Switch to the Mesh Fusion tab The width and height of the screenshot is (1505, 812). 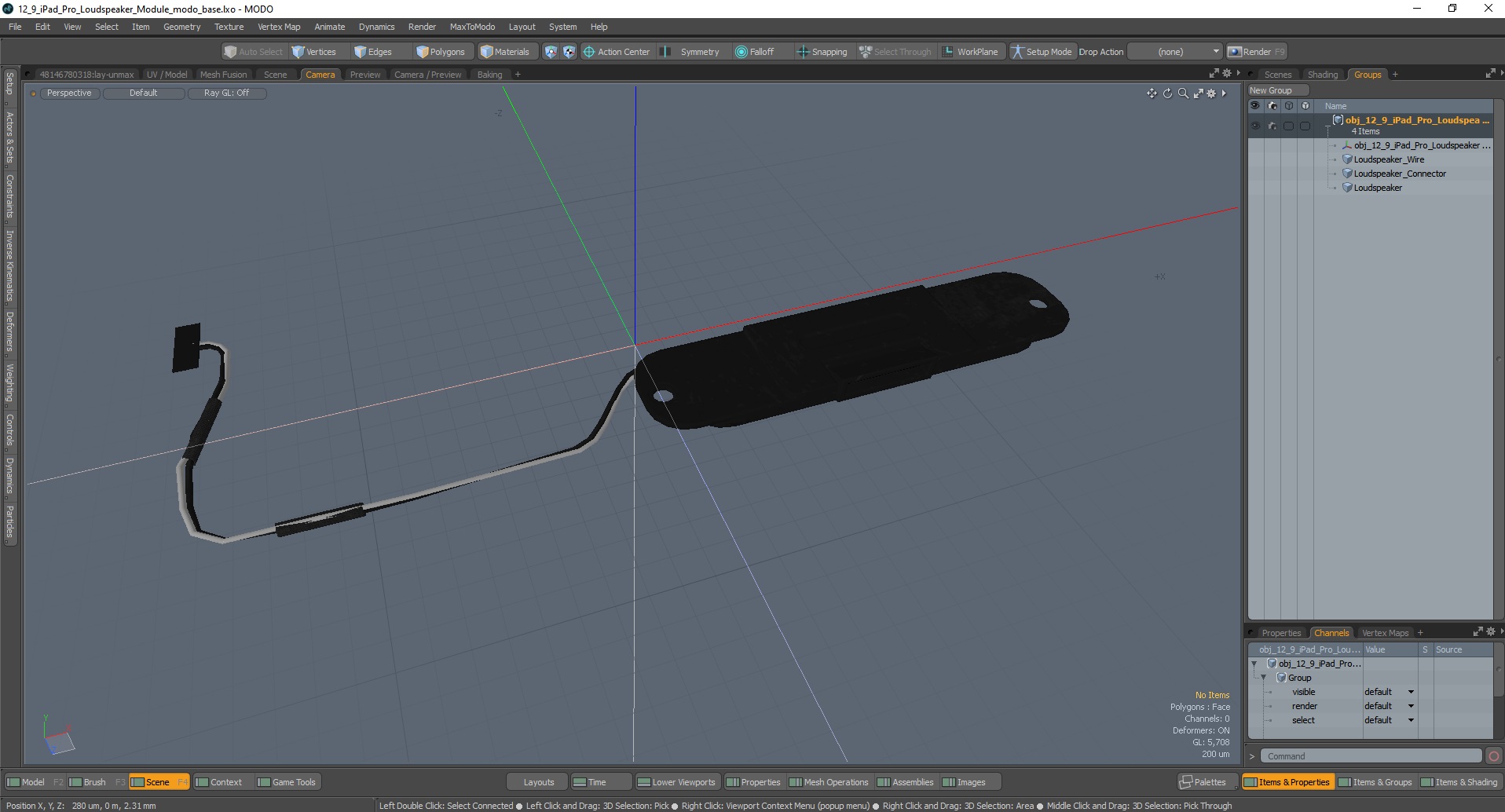pos(223,75)
